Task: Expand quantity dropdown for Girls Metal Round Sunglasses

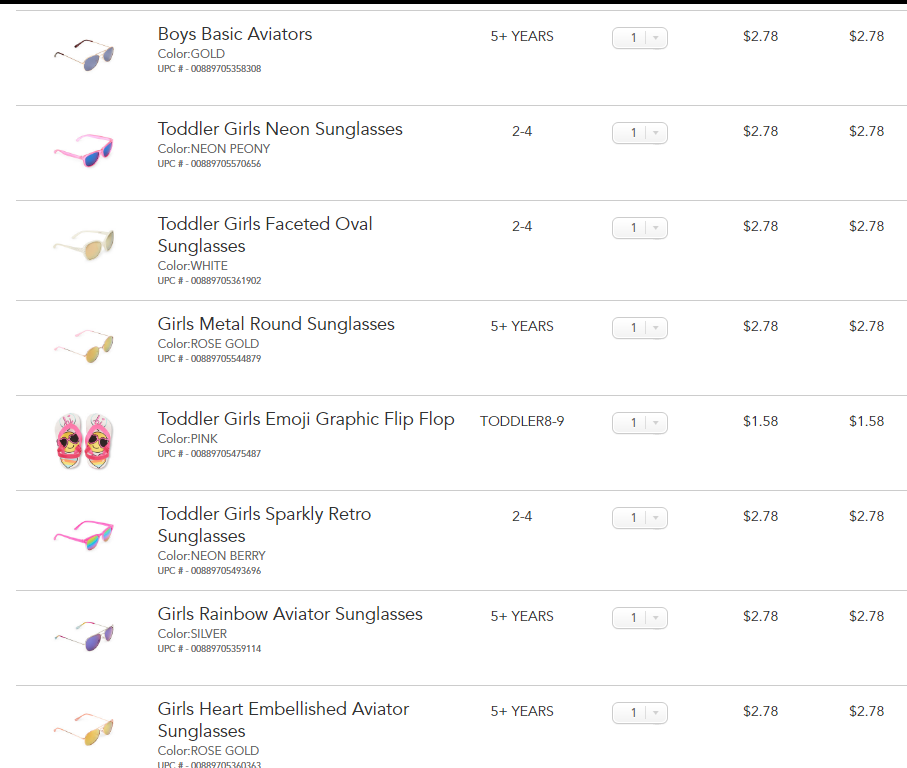Action: [x=640, y=328]
